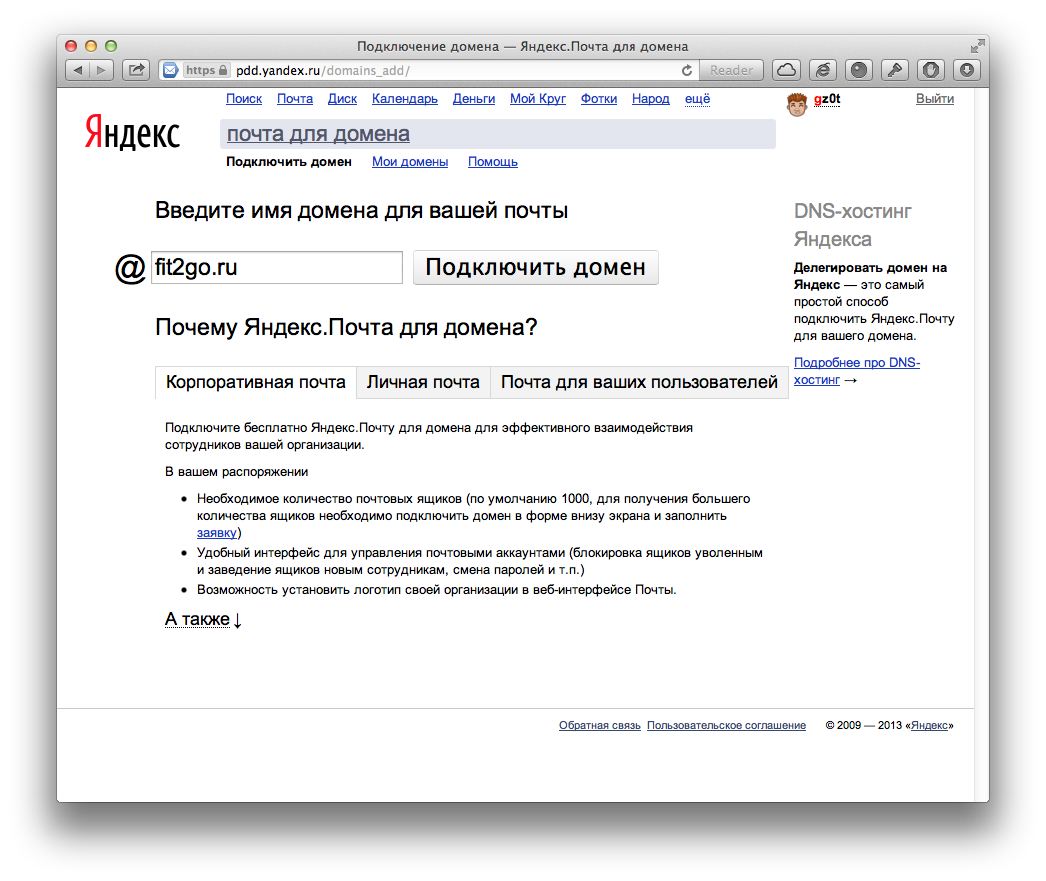Click the Яндекс copyright footer link
The width and height of the screenshot is (1046, 881).
tap(929, 726)
